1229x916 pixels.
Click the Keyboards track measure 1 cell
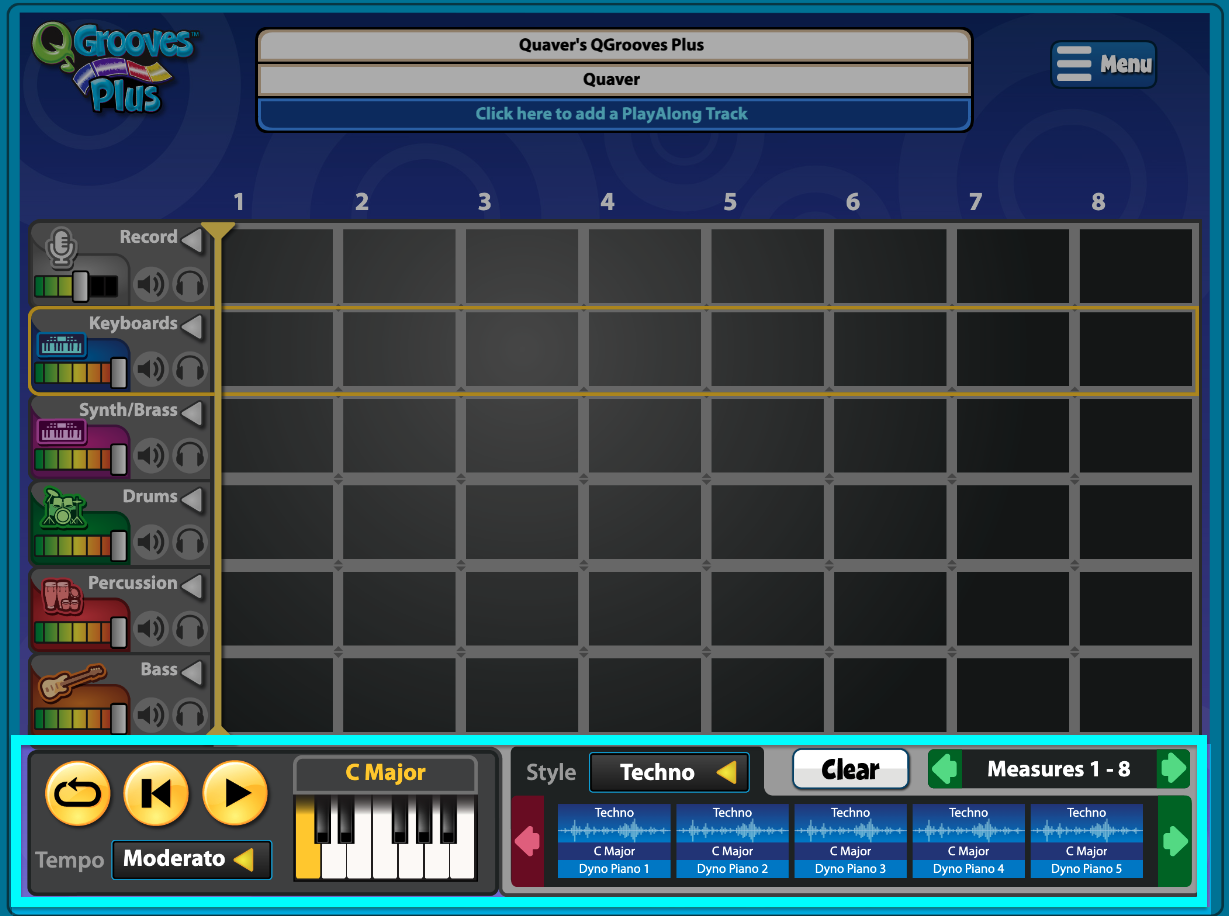click(x=278, y=350)
